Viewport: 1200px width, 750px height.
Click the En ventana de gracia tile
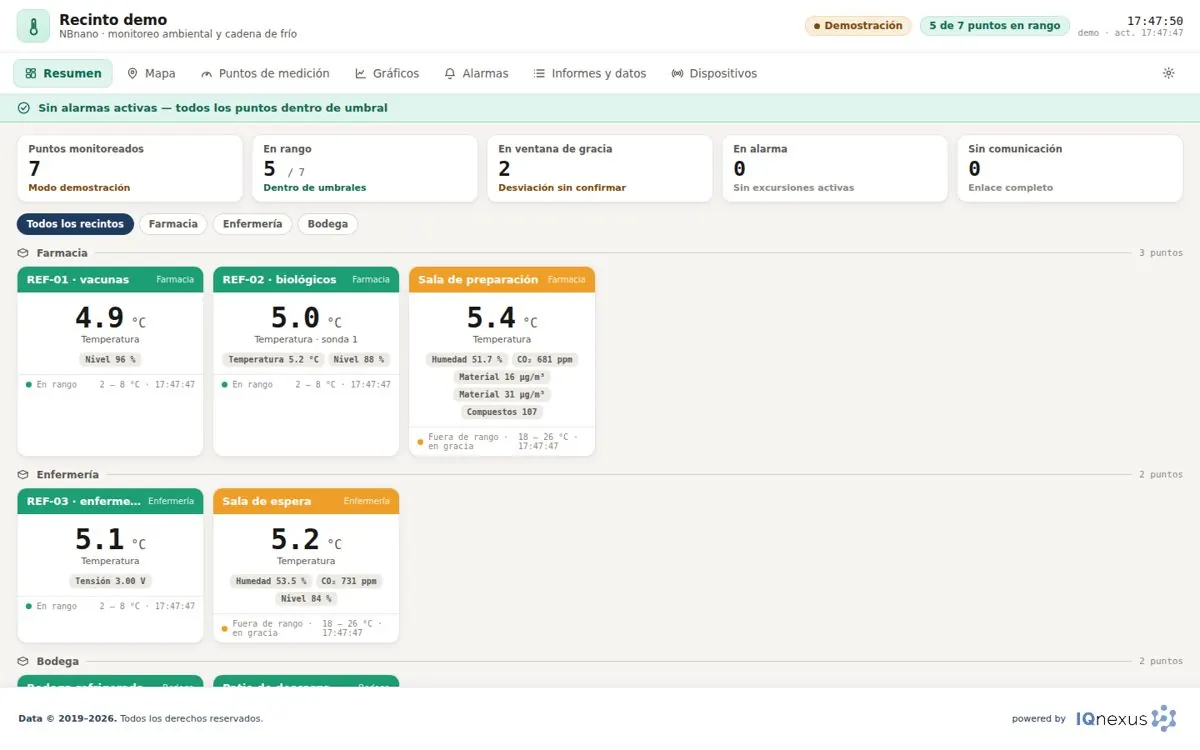click(600, 169)
